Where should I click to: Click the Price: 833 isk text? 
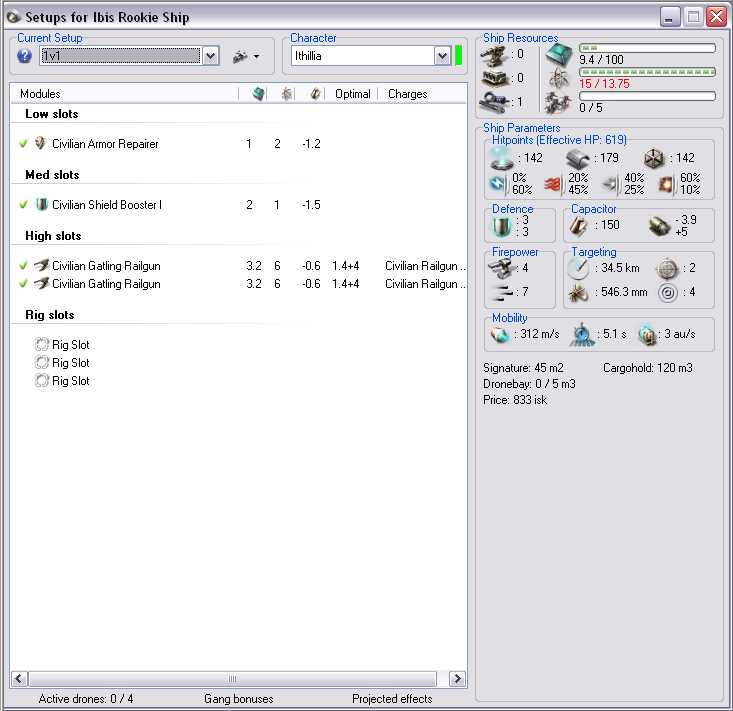[x=515, y=400]
